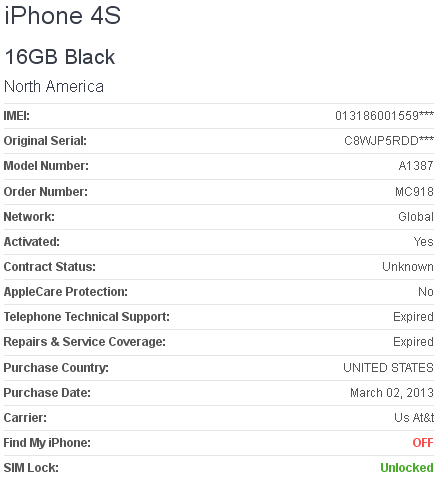Select the Original Serial value C8WJP5RDD
This screenshot has width=439, height=479.
coord(389,141)
